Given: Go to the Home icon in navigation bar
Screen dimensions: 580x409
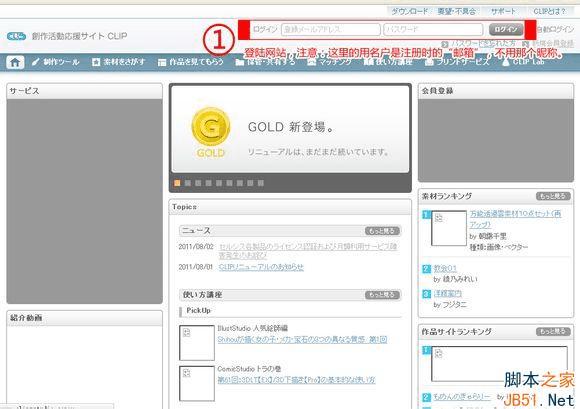Looking at the screenshot, I should tap(15, 62).
